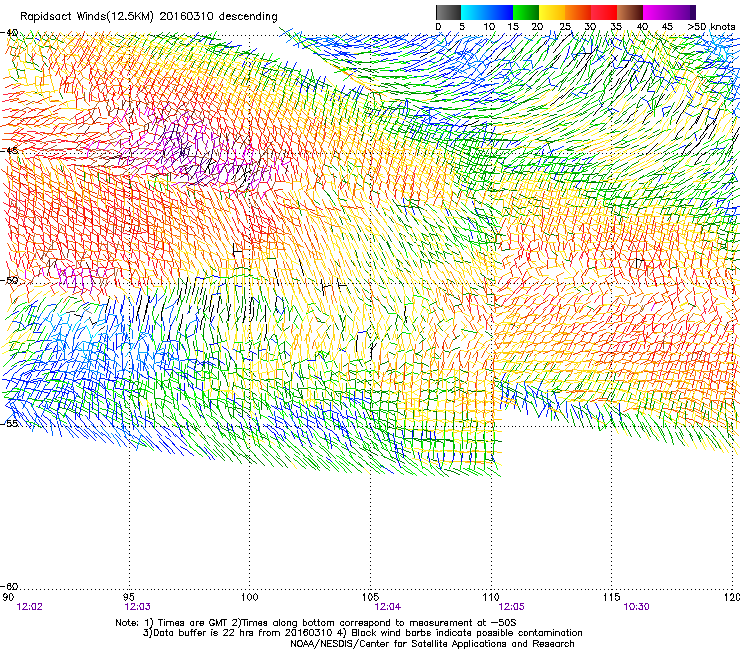
Task: Click the '-50' latitude axis label
Action: click(x=9, y=280)
